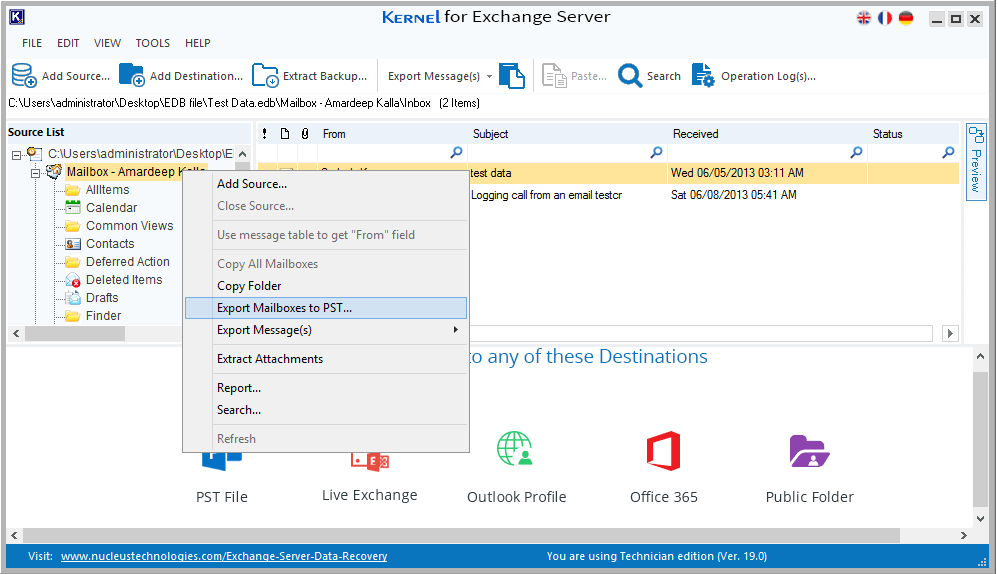Select Public Folder destination icon
Image resolution: width=998 pixels, height=574 pixels.
pos(809,451)
